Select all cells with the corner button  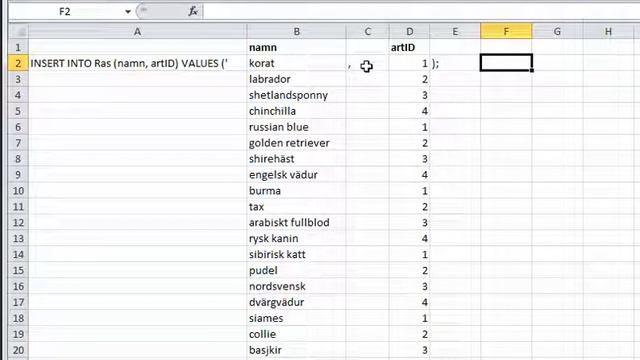coord(18,31)
